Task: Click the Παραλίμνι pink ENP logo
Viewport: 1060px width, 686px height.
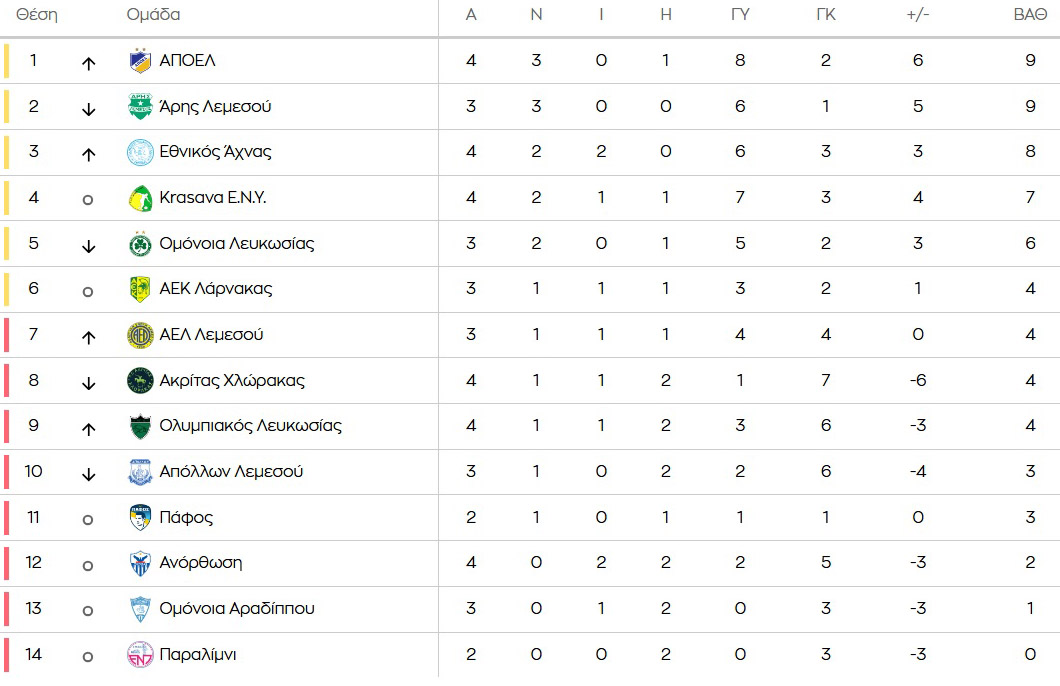Action: coord(140,655)
